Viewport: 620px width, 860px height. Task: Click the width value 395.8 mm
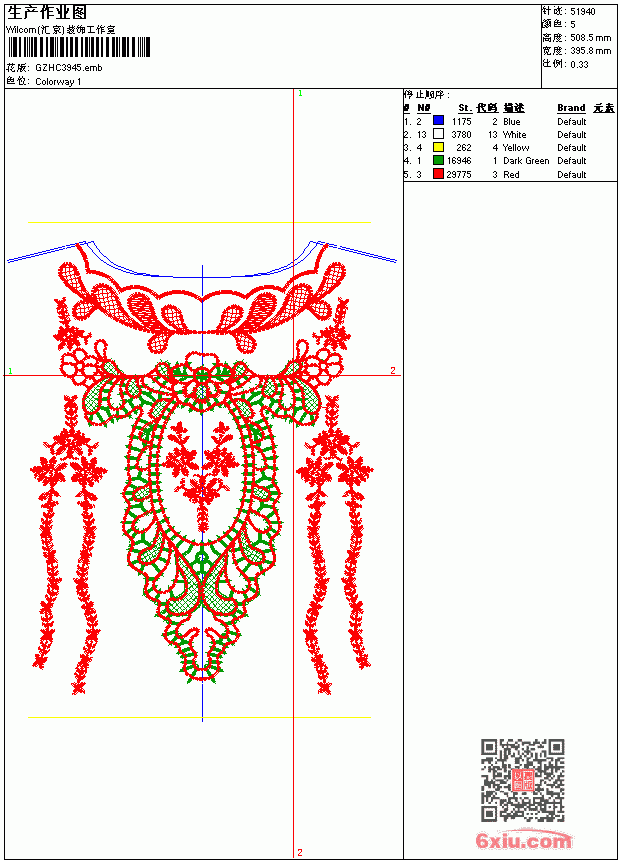pyautogui.click(x=590, y=51)
